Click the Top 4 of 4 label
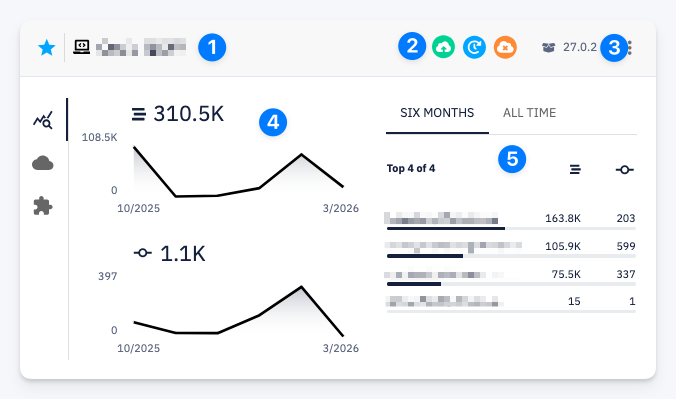Image resolution: width=676 pixels, height=399 pixels. tap(411, 168)
